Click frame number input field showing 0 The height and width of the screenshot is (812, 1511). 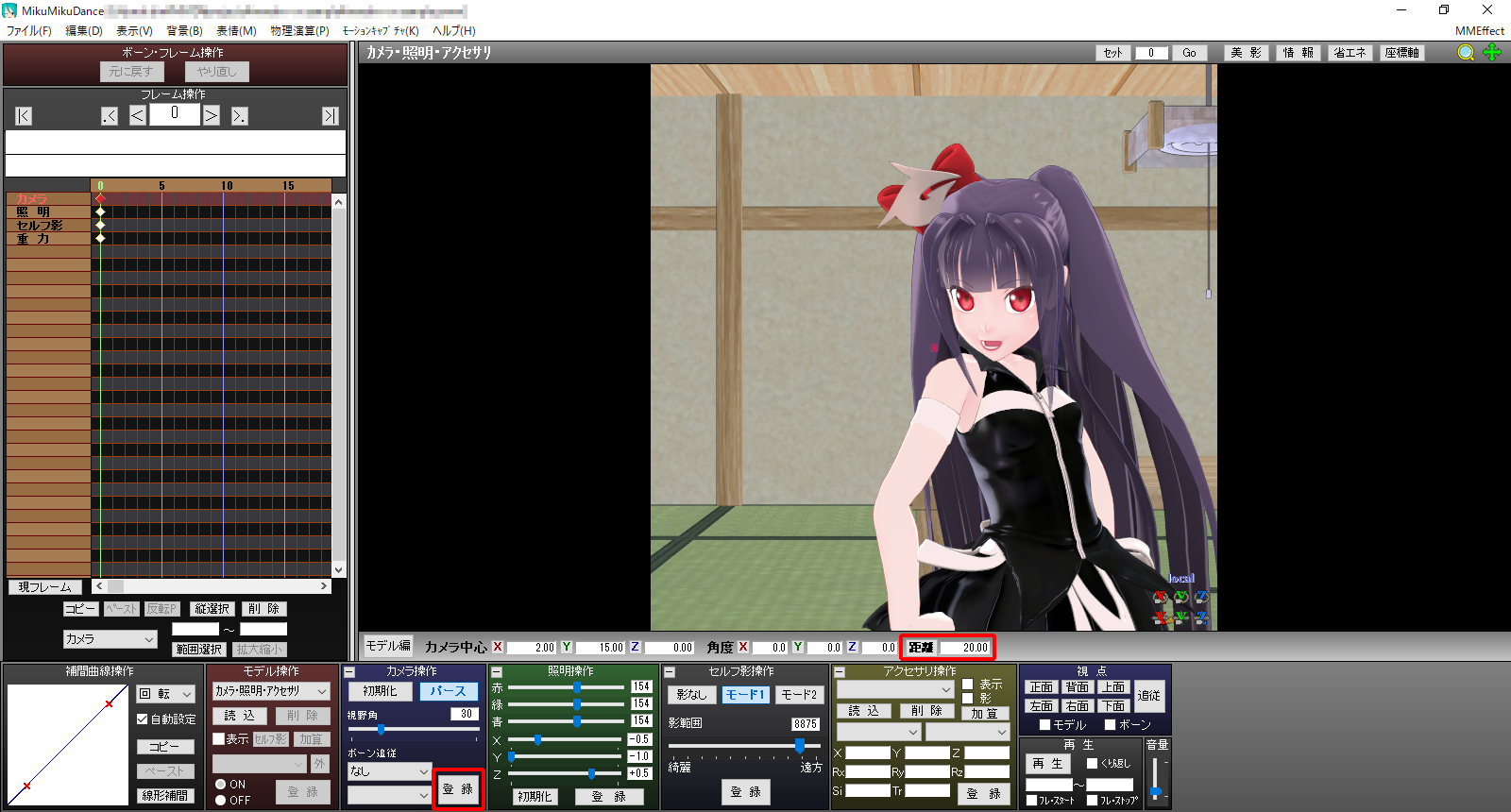175,114
